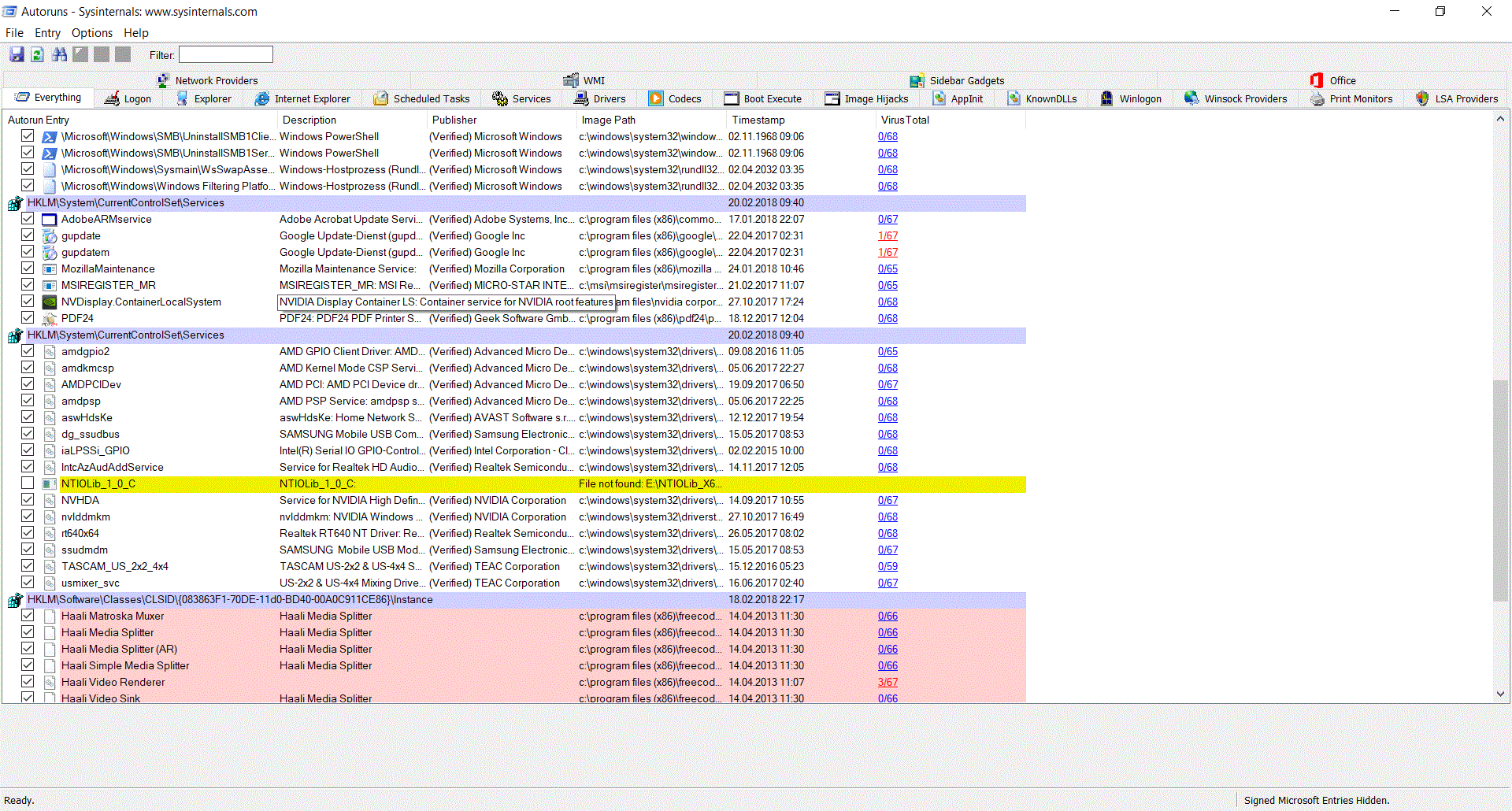Click into the Filter input field
The width and height of the screenshot is (1512, 811).
226,54
